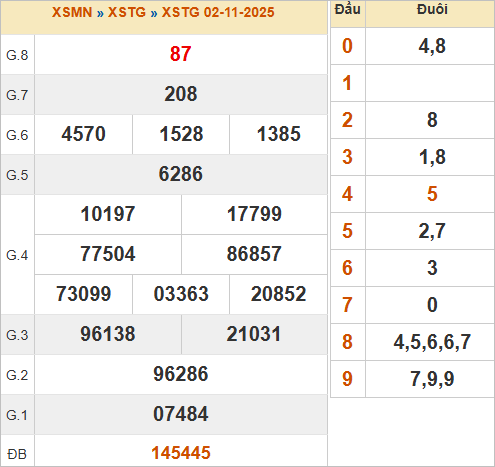
Task: Select the G.7 prize number 208
Action: coord(181,94)
